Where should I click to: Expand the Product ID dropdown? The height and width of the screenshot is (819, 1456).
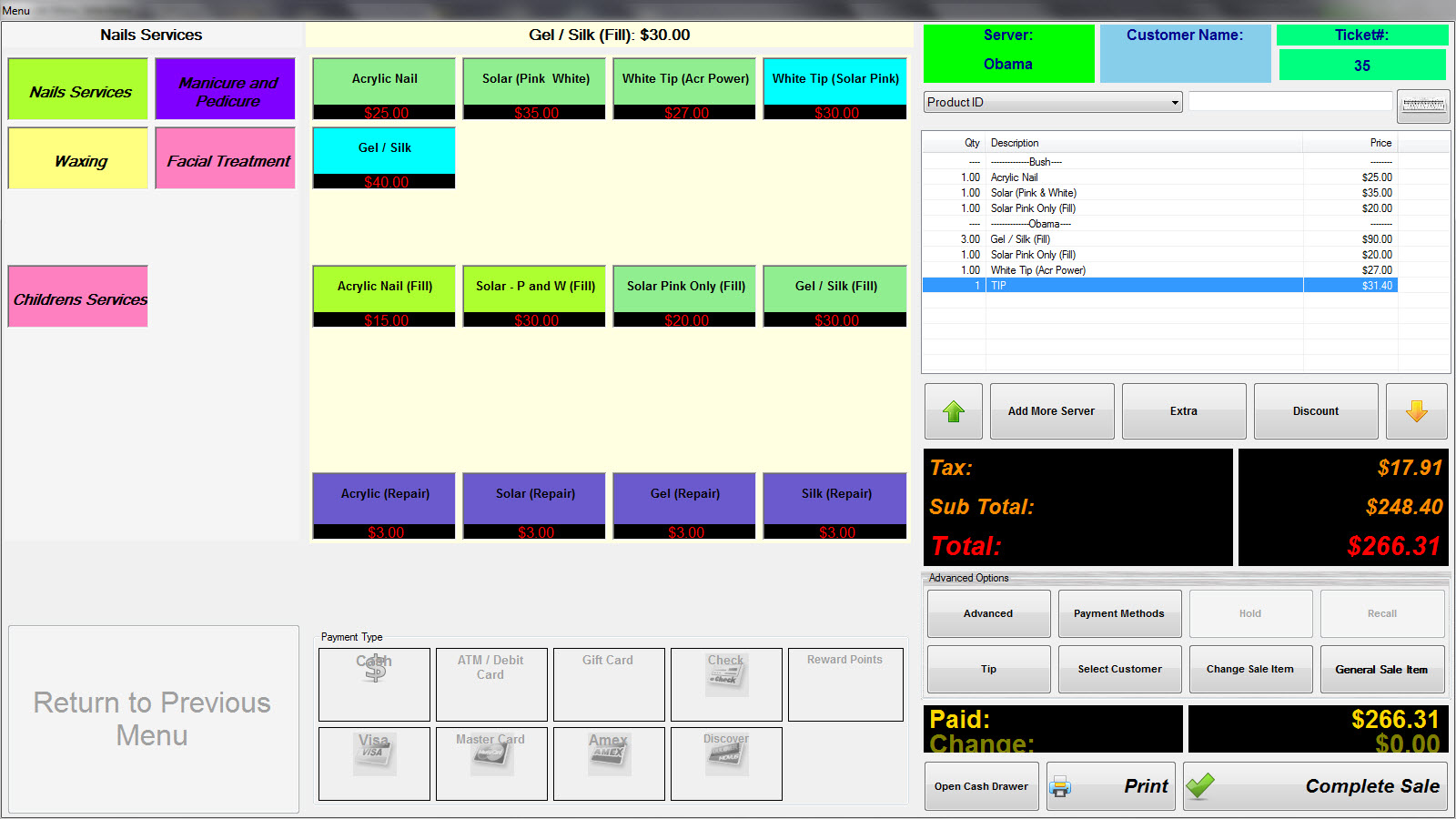click(x=1175, y=103)
